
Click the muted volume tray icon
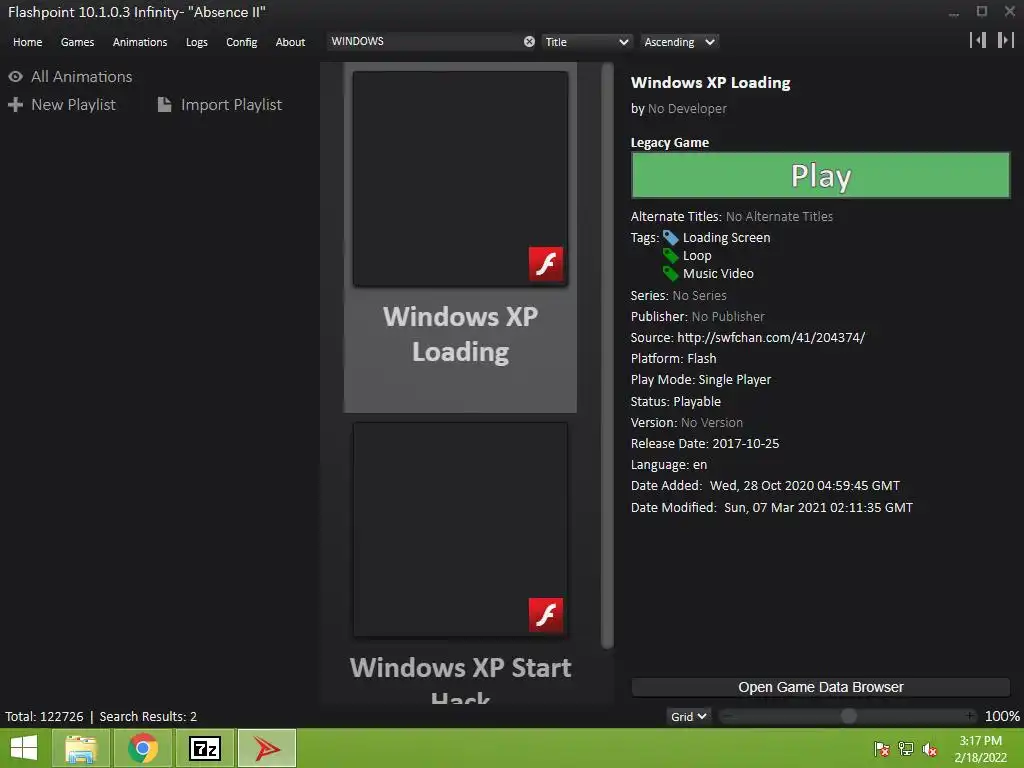tap(930, 749)
